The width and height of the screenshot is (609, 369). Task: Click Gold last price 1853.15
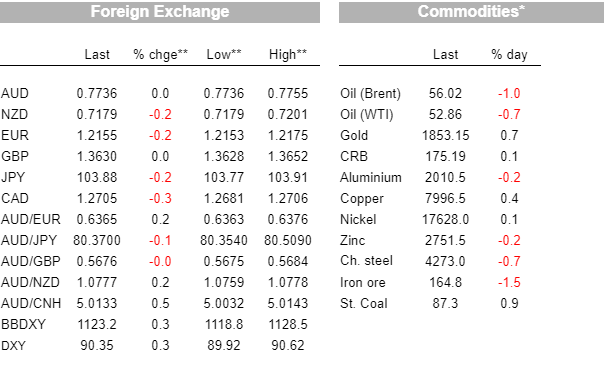445,136
